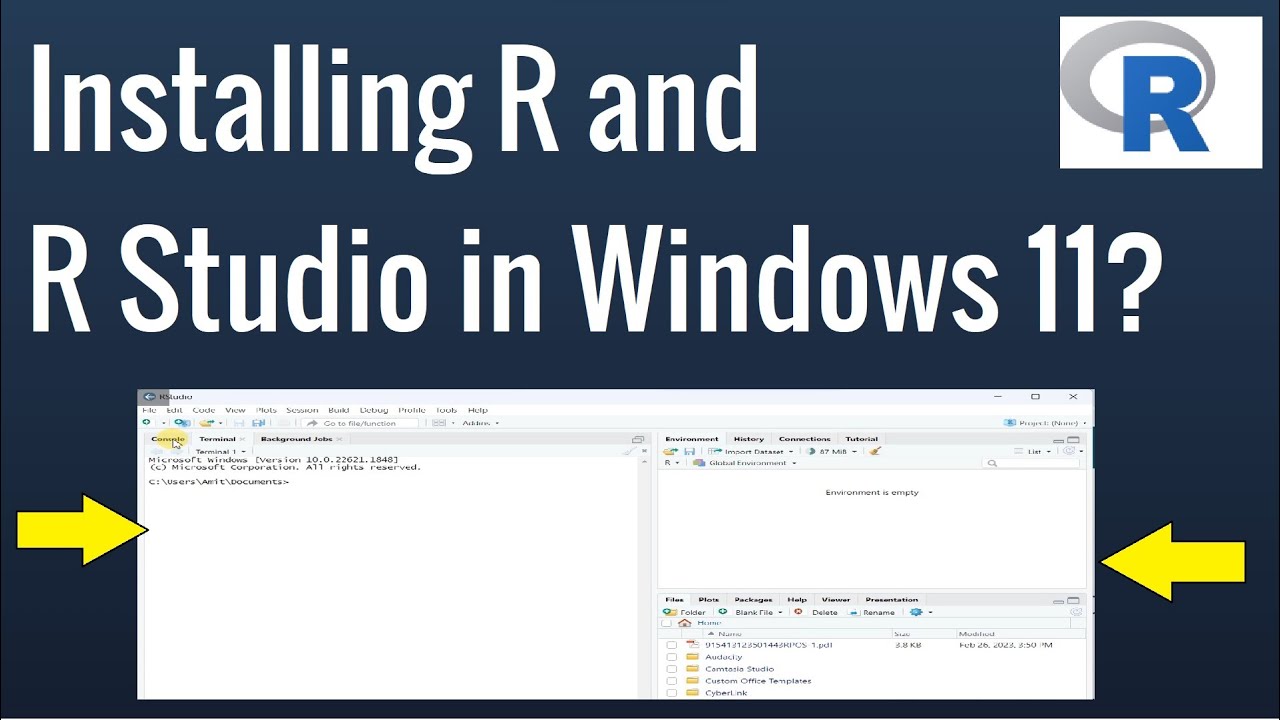Click the Home icon in Files path bar
This screenshot has height=720, width=1280.
point(685,623)
